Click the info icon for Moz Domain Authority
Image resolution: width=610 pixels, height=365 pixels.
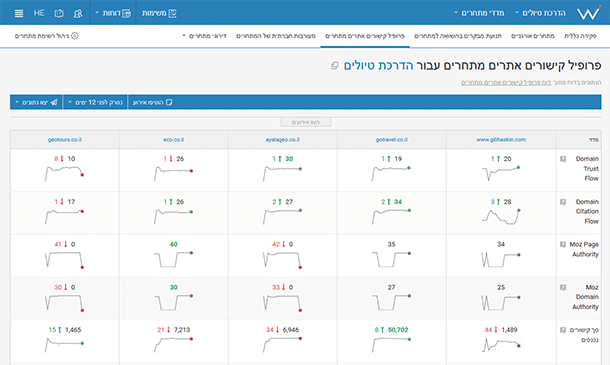point(563,287)
